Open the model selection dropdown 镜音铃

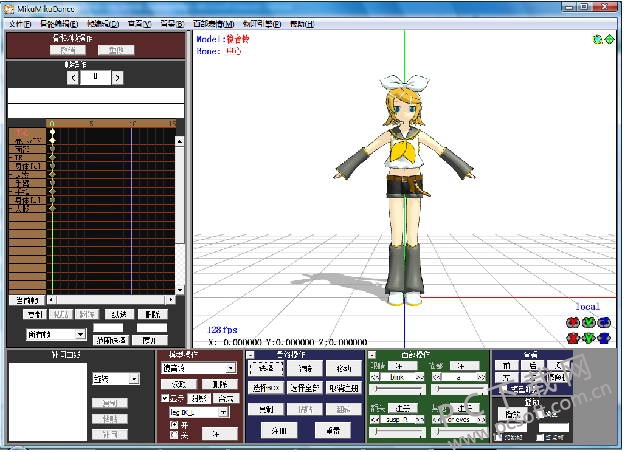coord(199,368)
